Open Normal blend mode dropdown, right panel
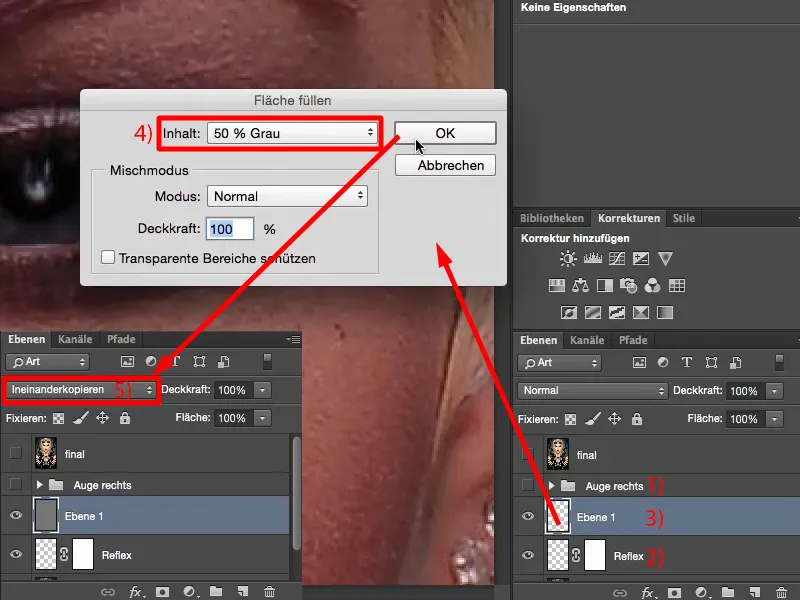Screen dimensions: 800x600 tap(593, 391)
